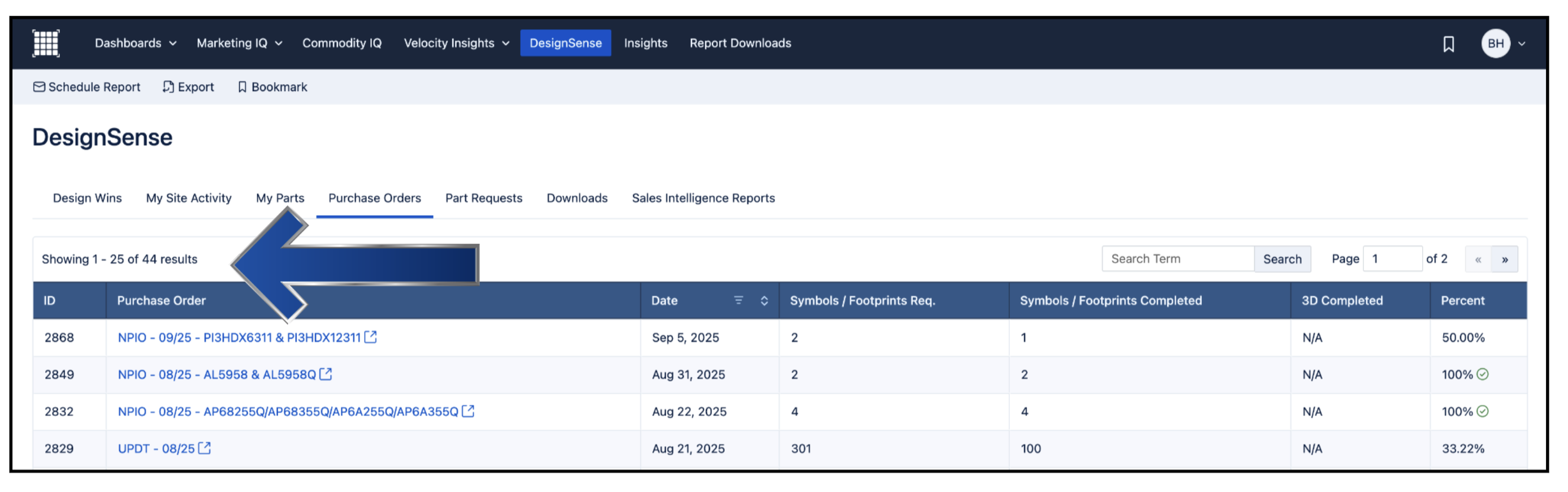
Task: Go to Commodity IQ
Action: tap(341, 43)
